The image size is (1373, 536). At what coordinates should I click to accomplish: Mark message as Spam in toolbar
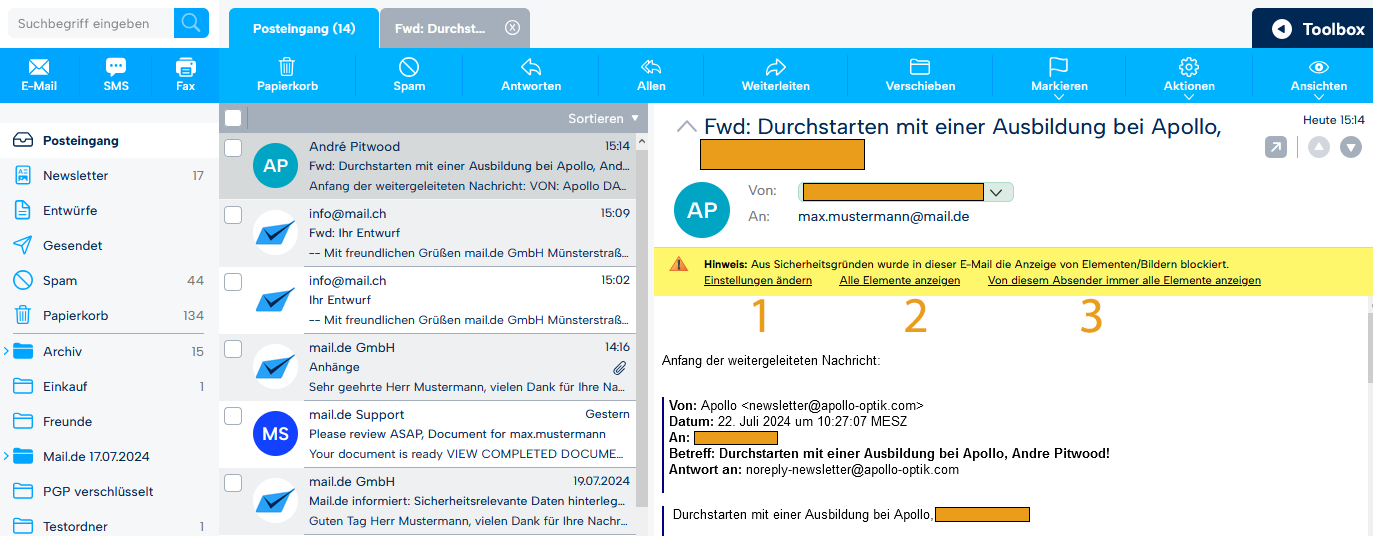pos(409,75)
